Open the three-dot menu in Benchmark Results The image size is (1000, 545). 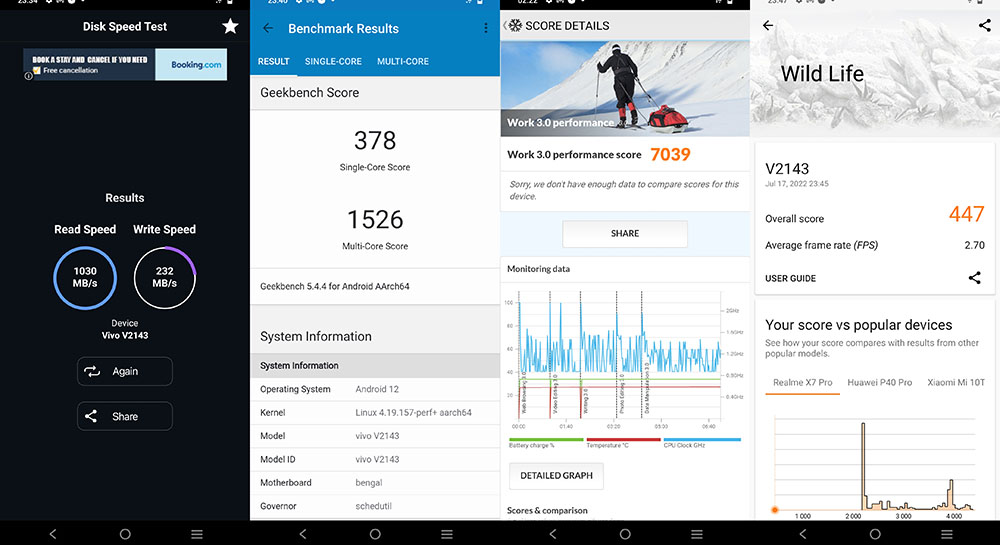pyautogui.click(x=485, y=28)
